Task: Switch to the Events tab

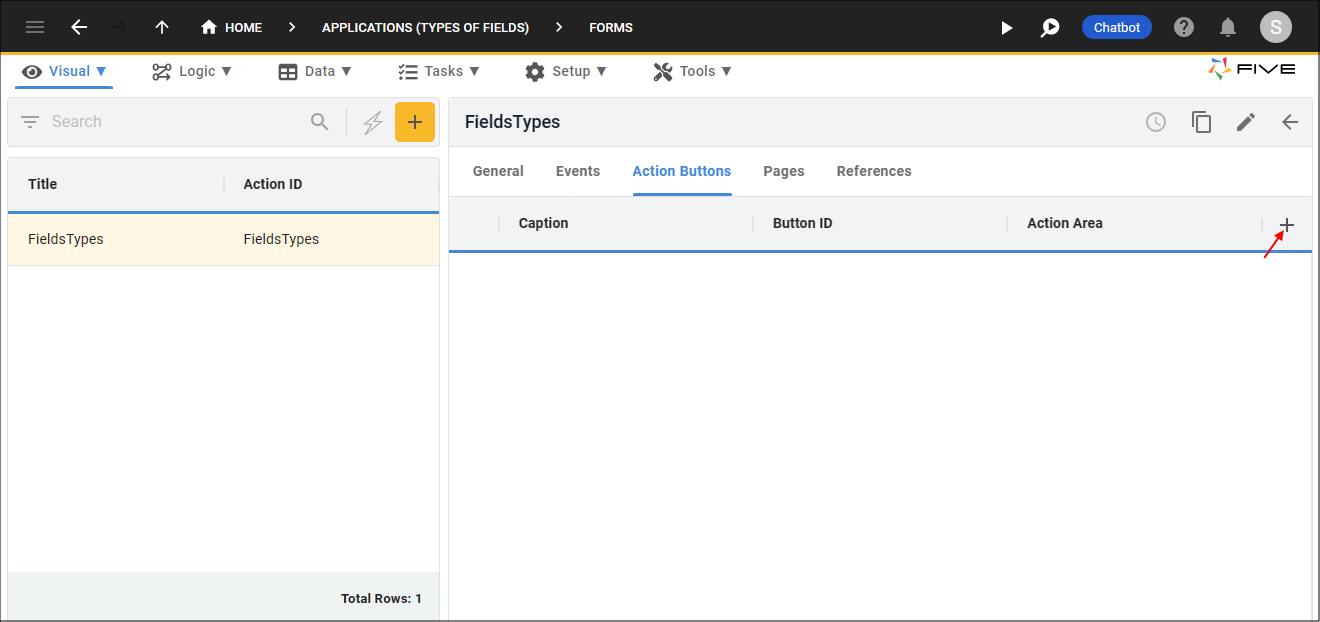Action: tap(578, 171)
